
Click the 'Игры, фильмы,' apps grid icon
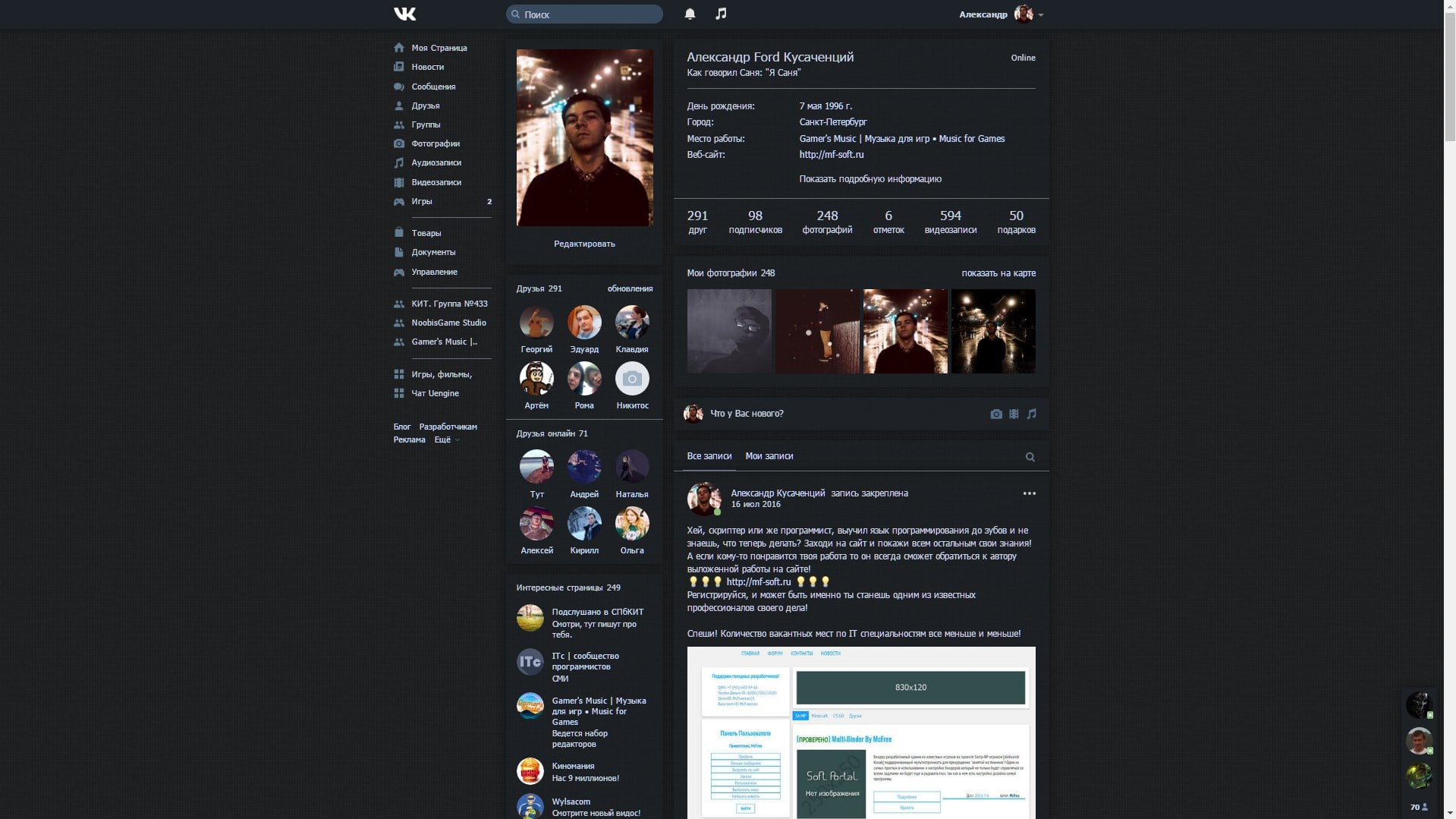click(399, 374)
